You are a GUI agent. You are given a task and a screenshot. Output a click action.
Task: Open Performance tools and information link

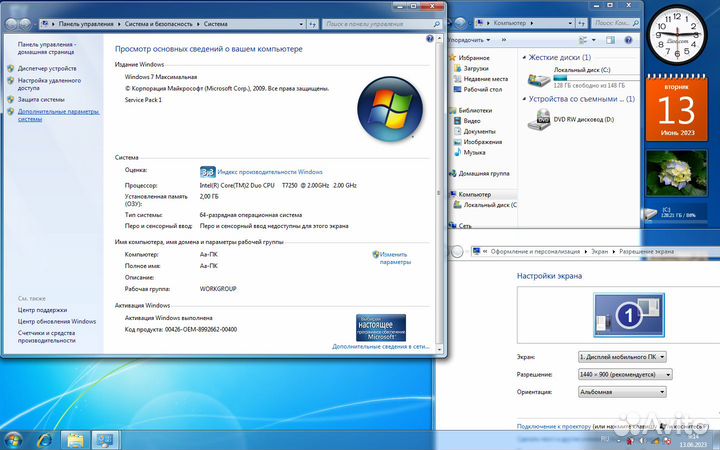pyautogui.click(x=46, y=337)
